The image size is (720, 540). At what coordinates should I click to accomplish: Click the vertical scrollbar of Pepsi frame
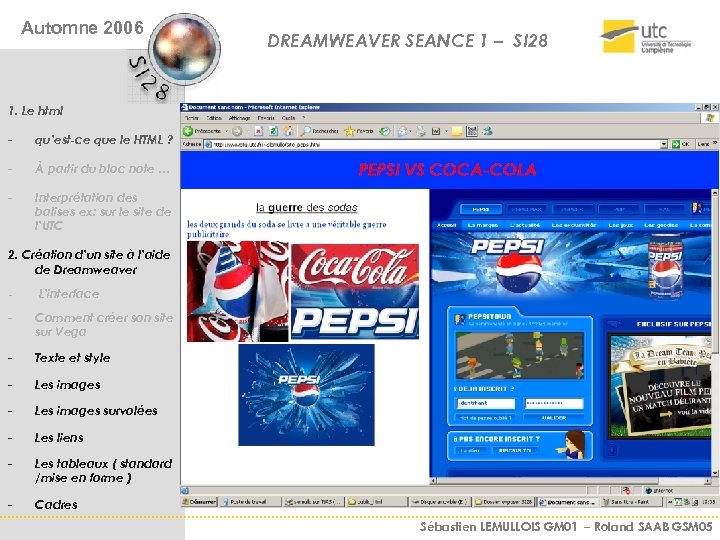click(x=715, y=333)
